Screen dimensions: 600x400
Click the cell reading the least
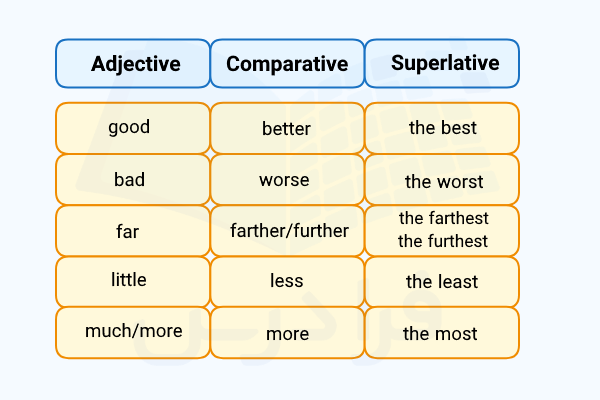click(442, 282)
